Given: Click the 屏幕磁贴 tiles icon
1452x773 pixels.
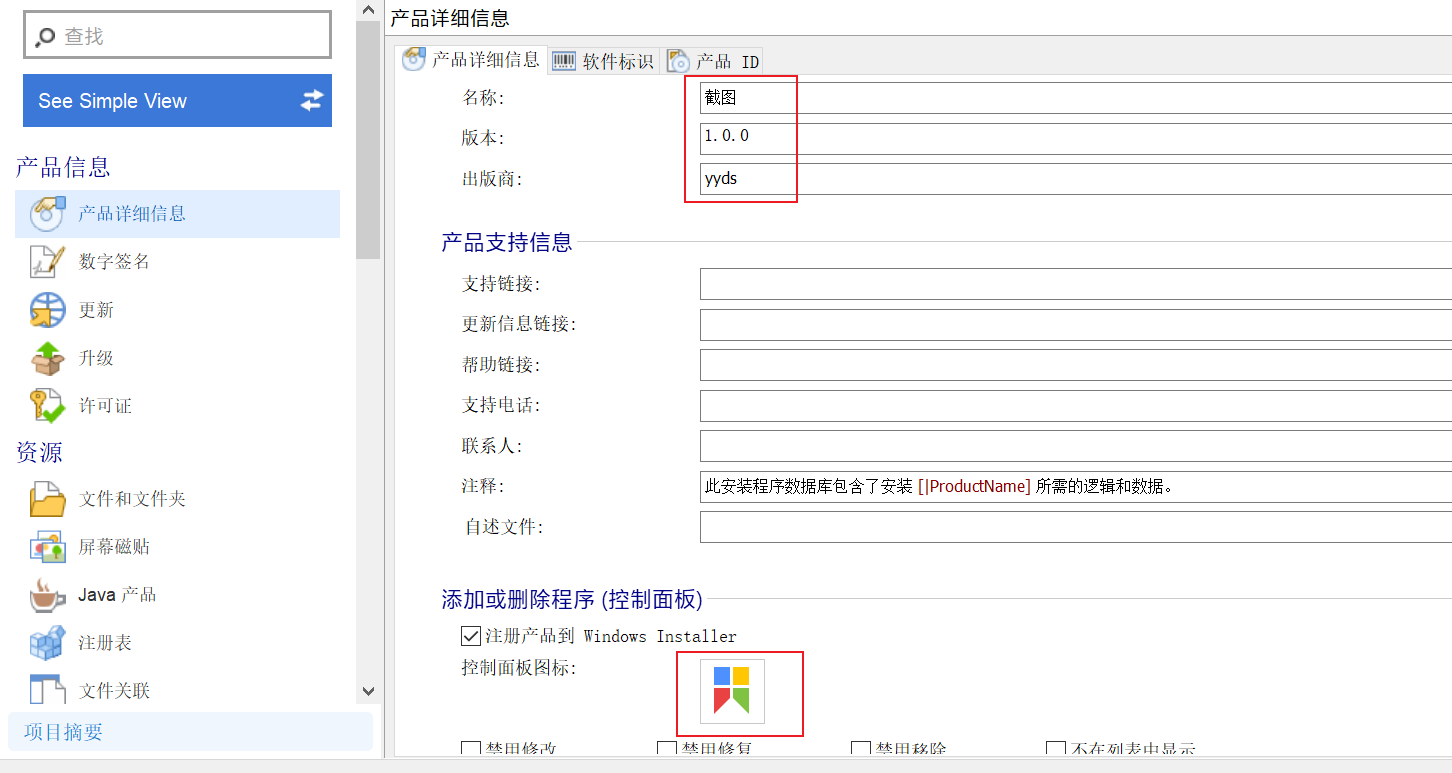Looking at the screenshot, I should pos(47,547).
